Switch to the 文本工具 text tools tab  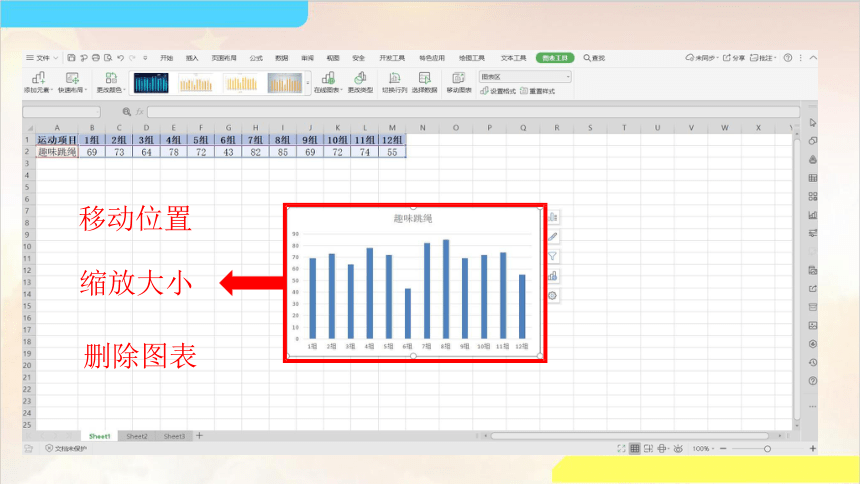(513, 58)
